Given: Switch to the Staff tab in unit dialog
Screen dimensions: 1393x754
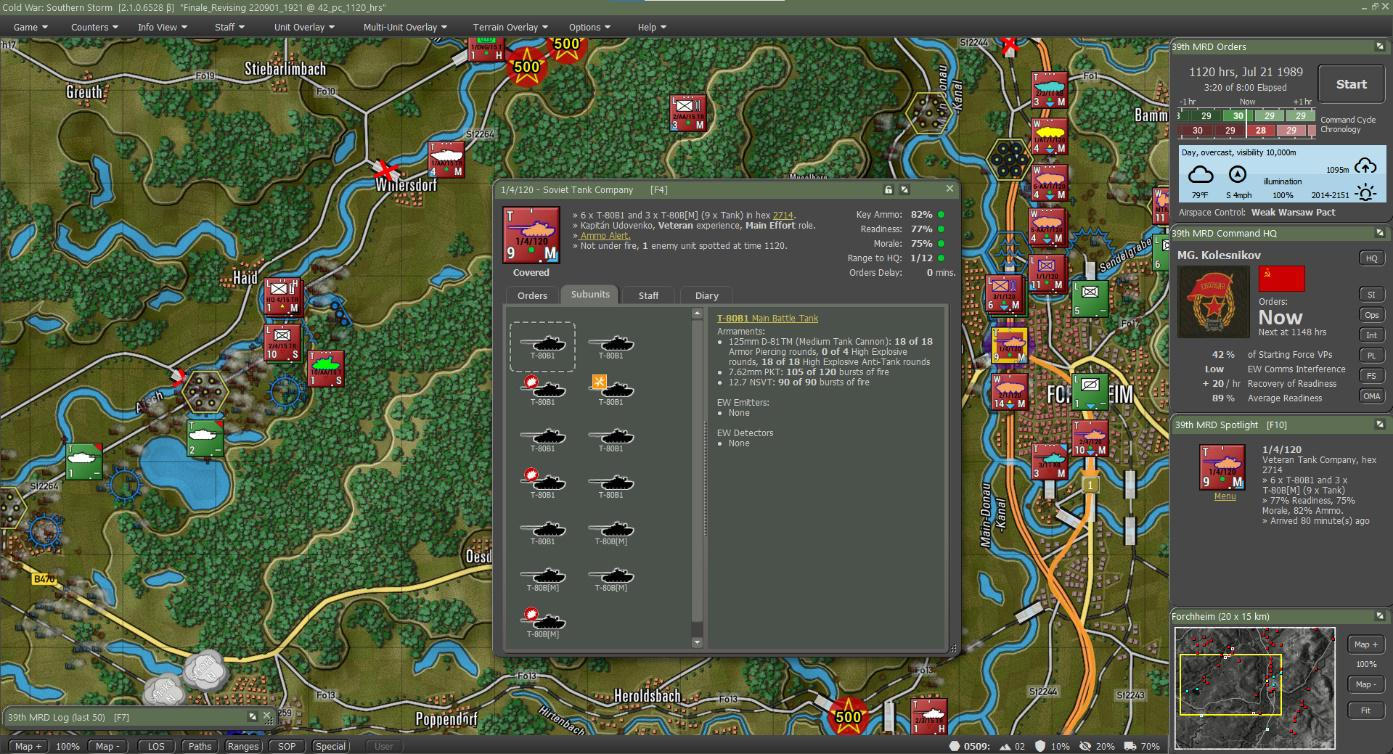Looking at the screenshot, I should [x=648, y=295].
